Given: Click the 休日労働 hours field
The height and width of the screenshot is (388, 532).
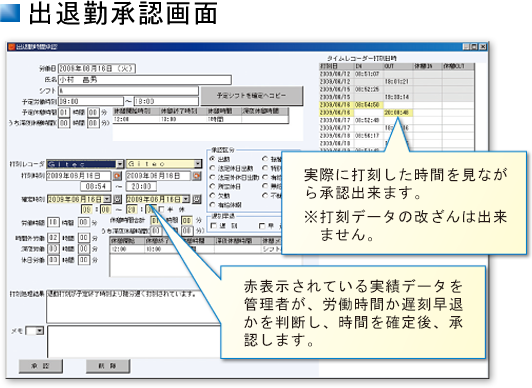Looking at the screenshot, I should 53,260.
